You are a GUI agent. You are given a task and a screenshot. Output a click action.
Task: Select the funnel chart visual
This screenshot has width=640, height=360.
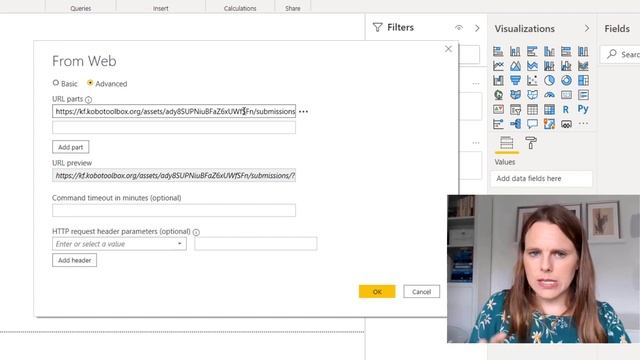point(515,80)
